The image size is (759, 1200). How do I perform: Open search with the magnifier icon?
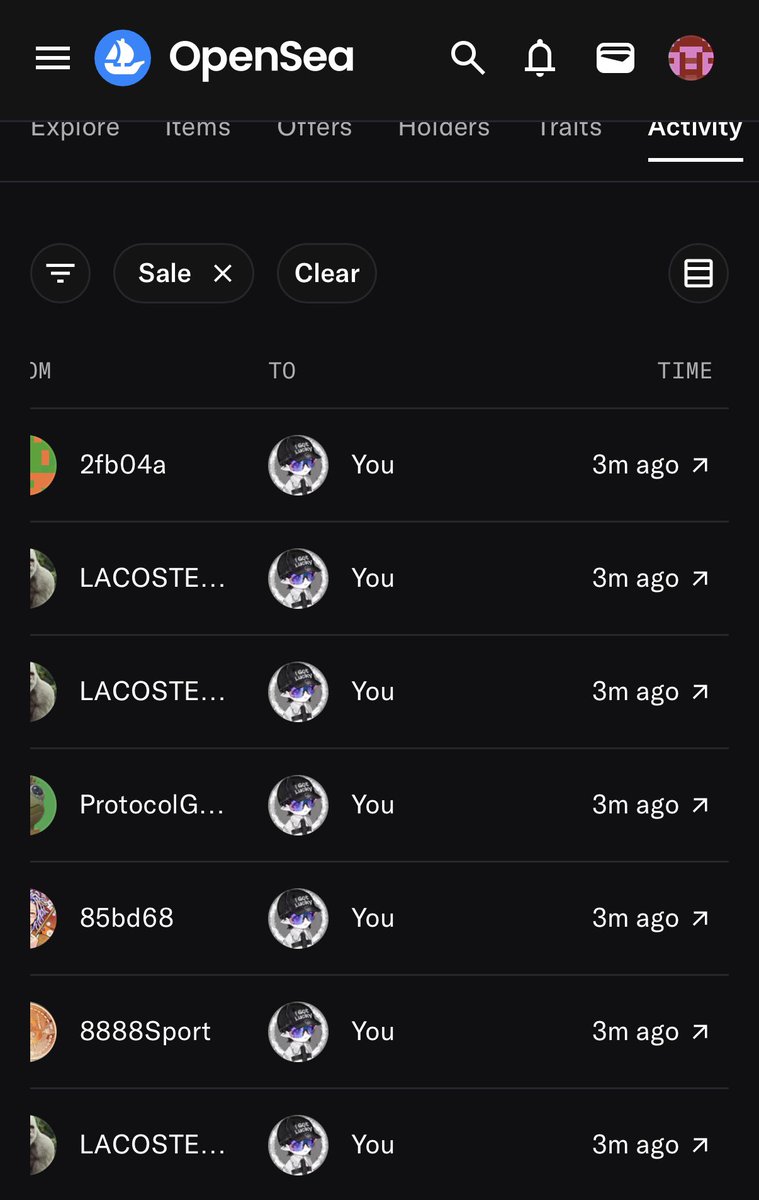pos(467,58)
